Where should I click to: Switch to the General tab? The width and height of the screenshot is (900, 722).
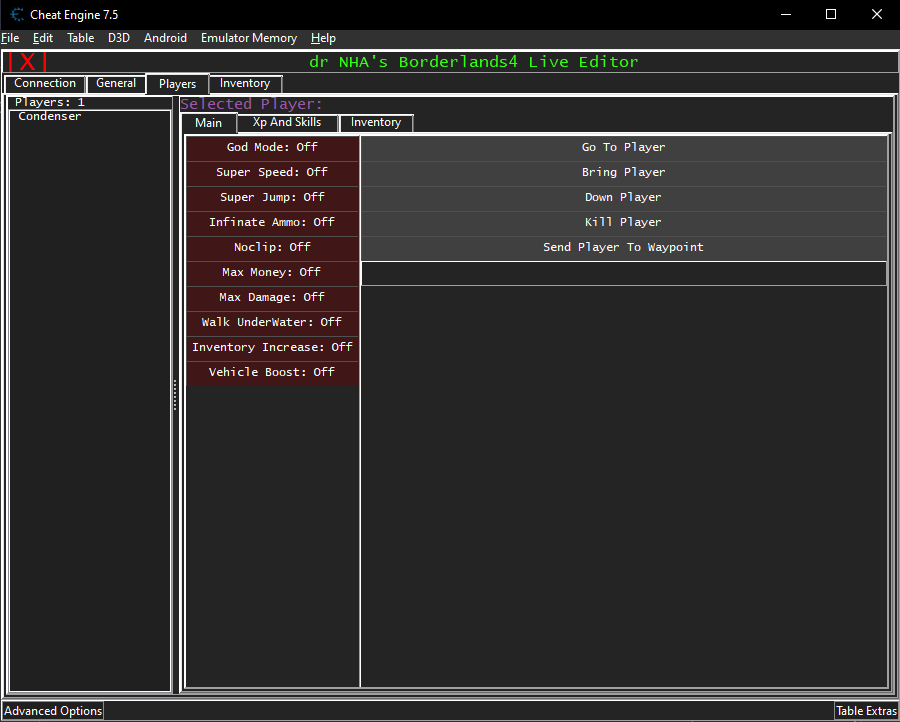(116, 84)
